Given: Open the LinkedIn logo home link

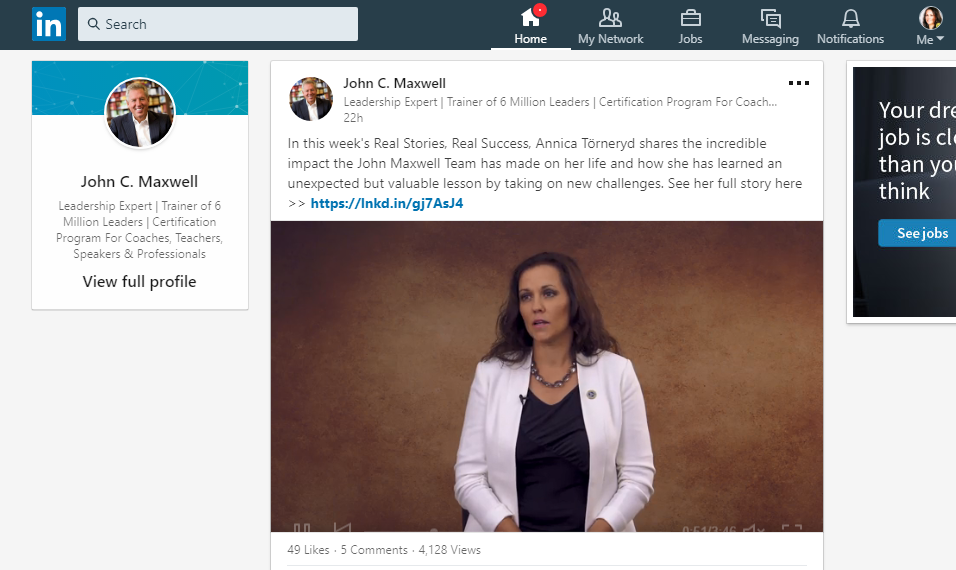Looking at the screenshot, I should [x=49, y=24].
